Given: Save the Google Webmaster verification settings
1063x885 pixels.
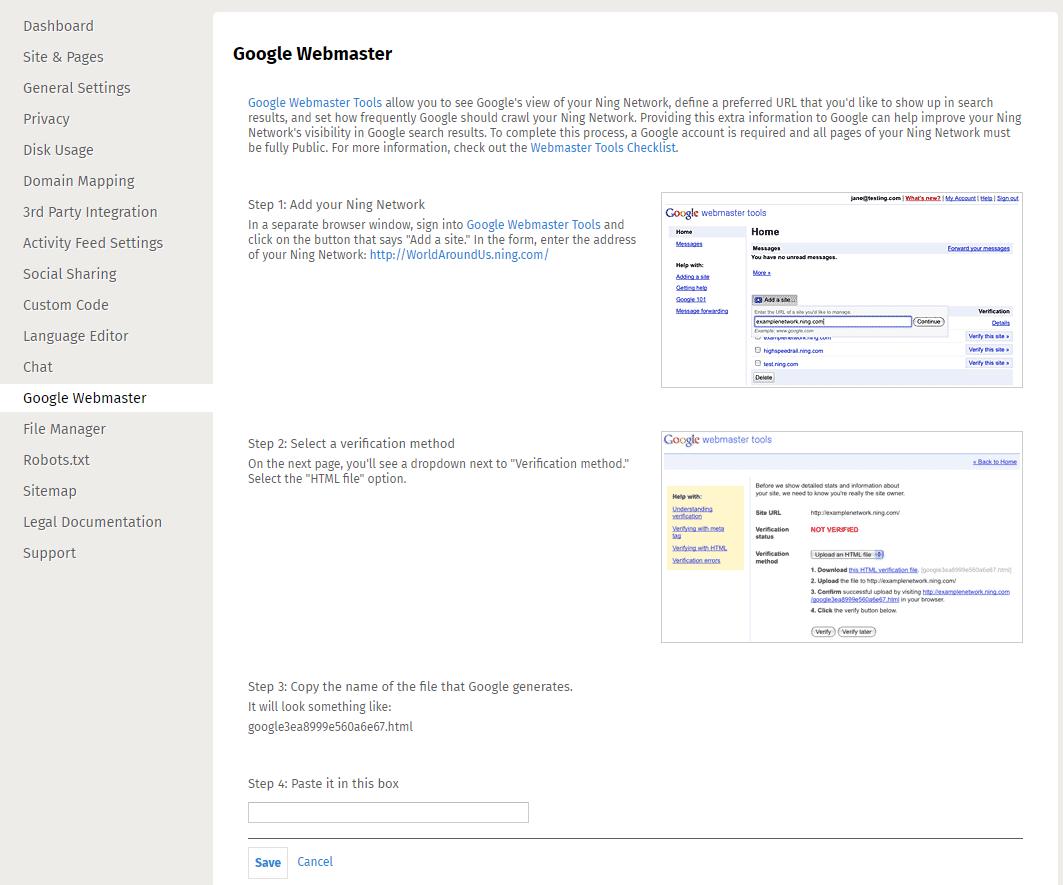Looking at the screenshot, I should (x=268, y=863).
